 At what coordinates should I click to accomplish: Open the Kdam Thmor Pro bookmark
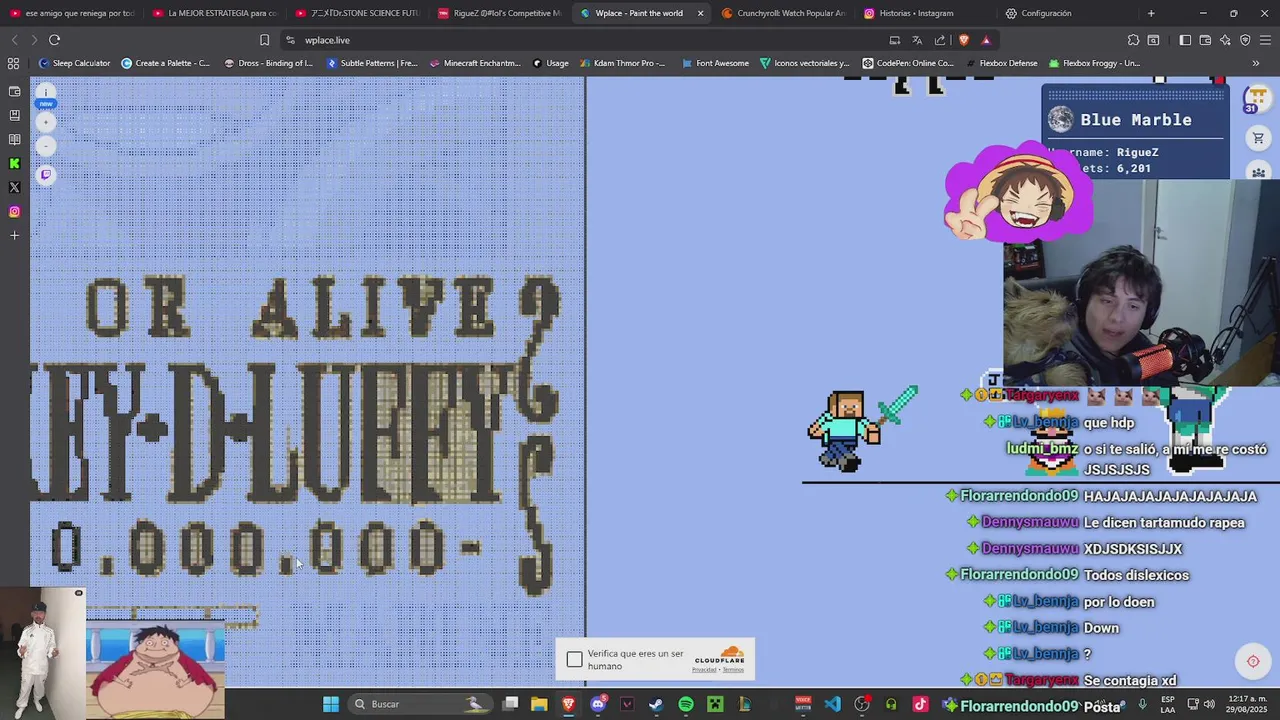tap(622, 63)
